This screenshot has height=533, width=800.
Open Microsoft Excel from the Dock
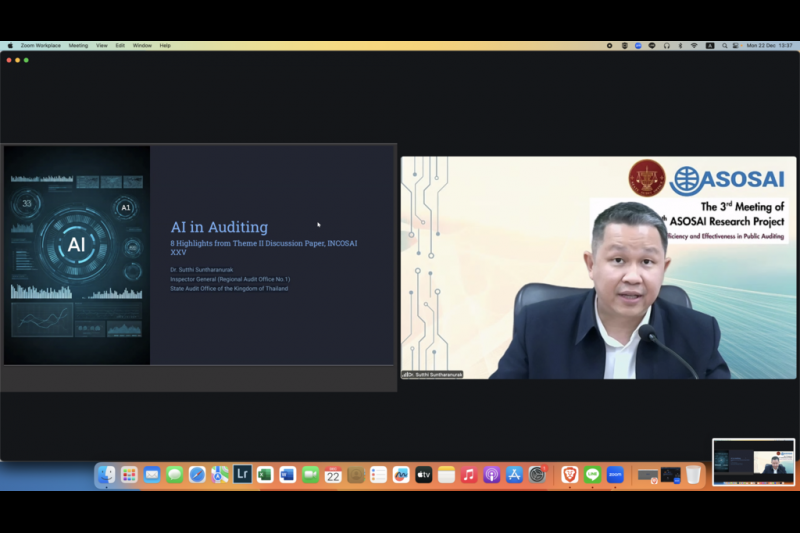[265, 475]
